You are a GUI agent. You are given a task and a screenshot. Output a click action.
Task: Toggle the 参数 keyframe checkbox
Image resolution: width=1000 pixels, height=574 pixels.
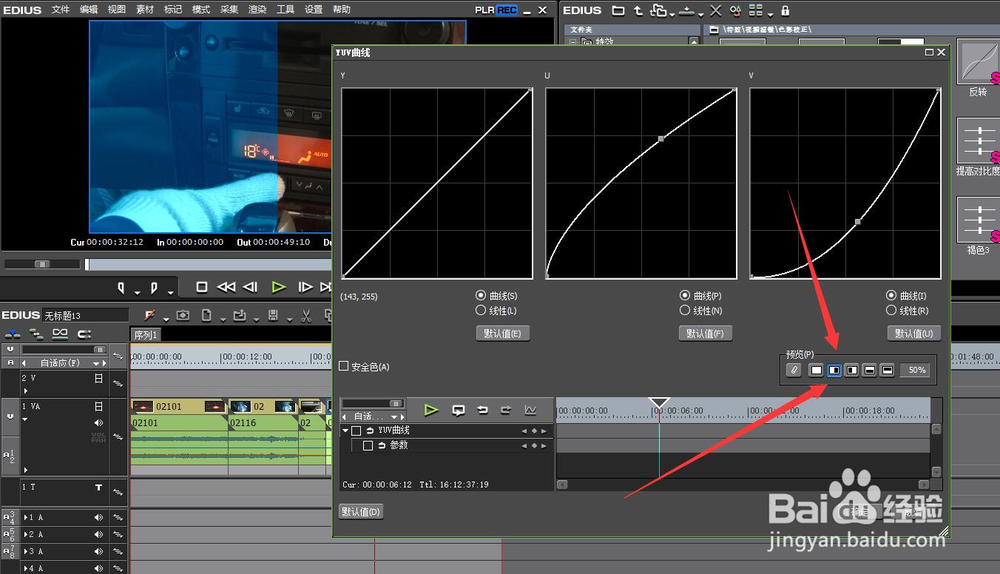368,445
